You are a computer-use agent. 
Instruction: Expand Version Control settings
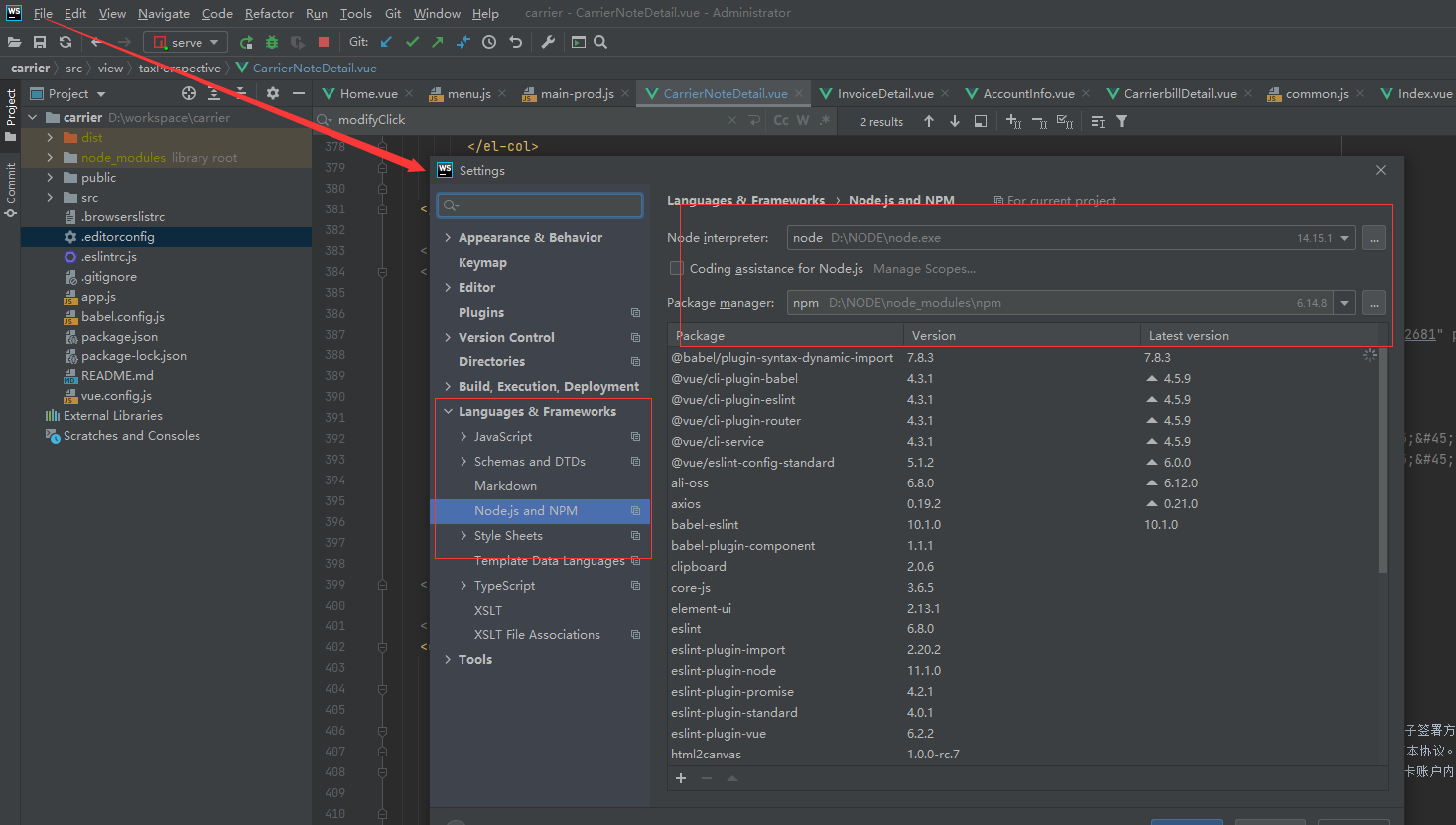click(449, 338)
